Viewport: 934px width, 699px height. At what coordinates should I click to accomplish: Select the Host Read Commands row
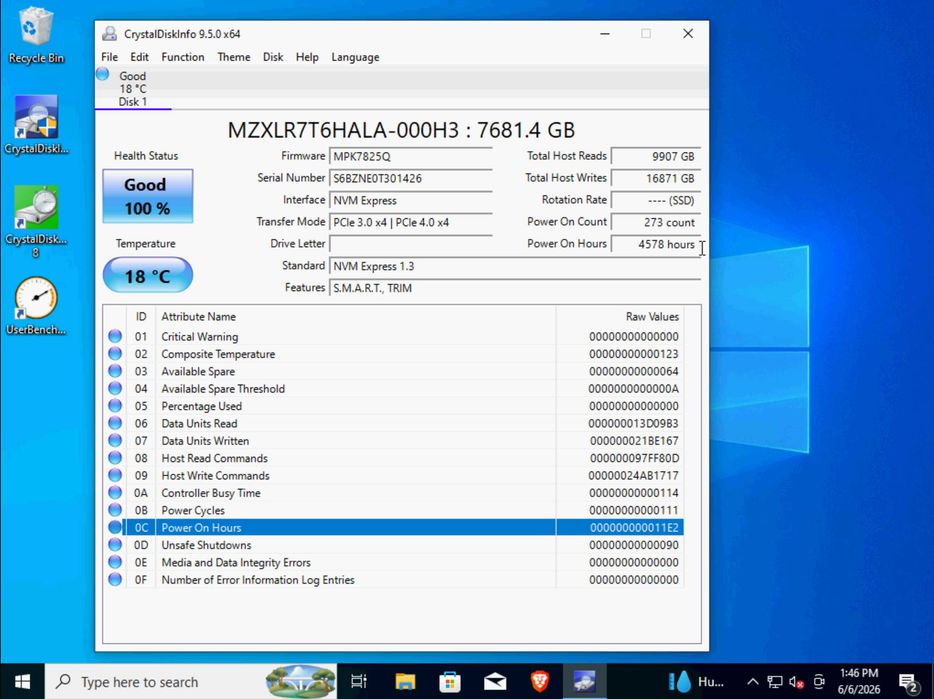coord(394,458)
